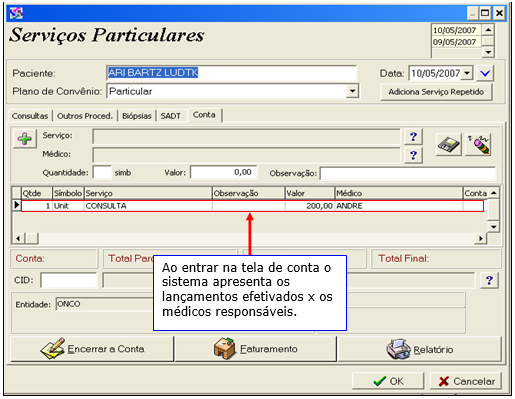Click Encerrar a Conta button

coord(92,349)
